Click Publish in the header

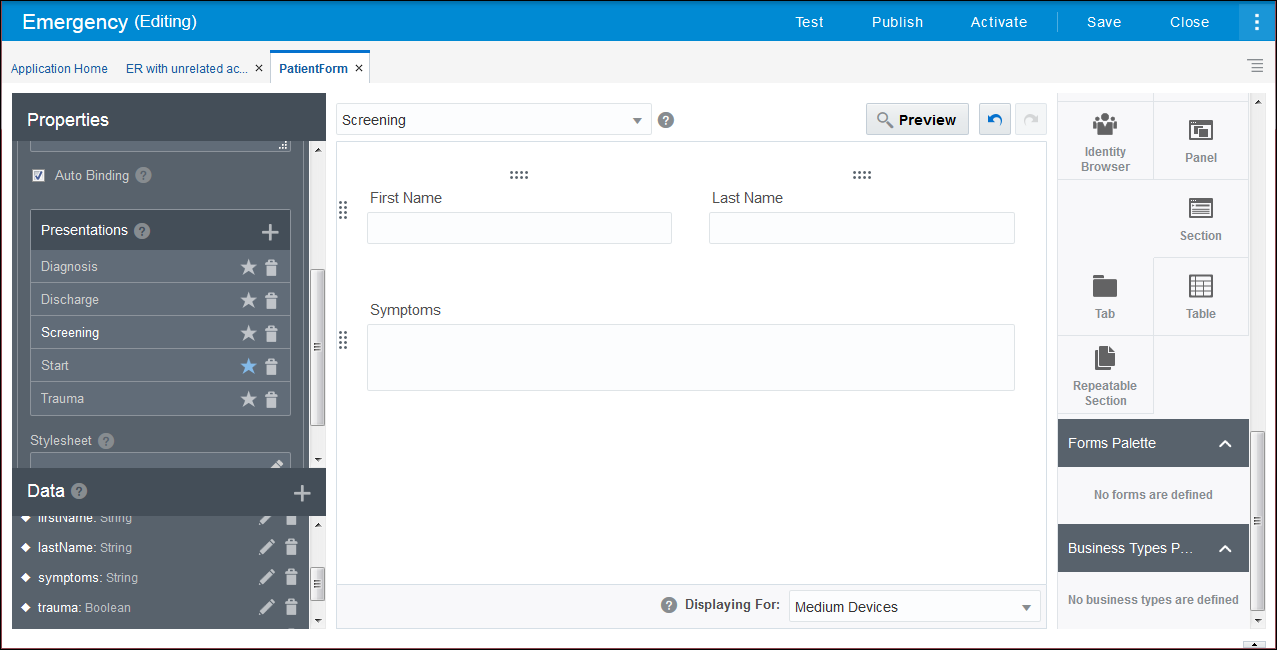(897, 22)
